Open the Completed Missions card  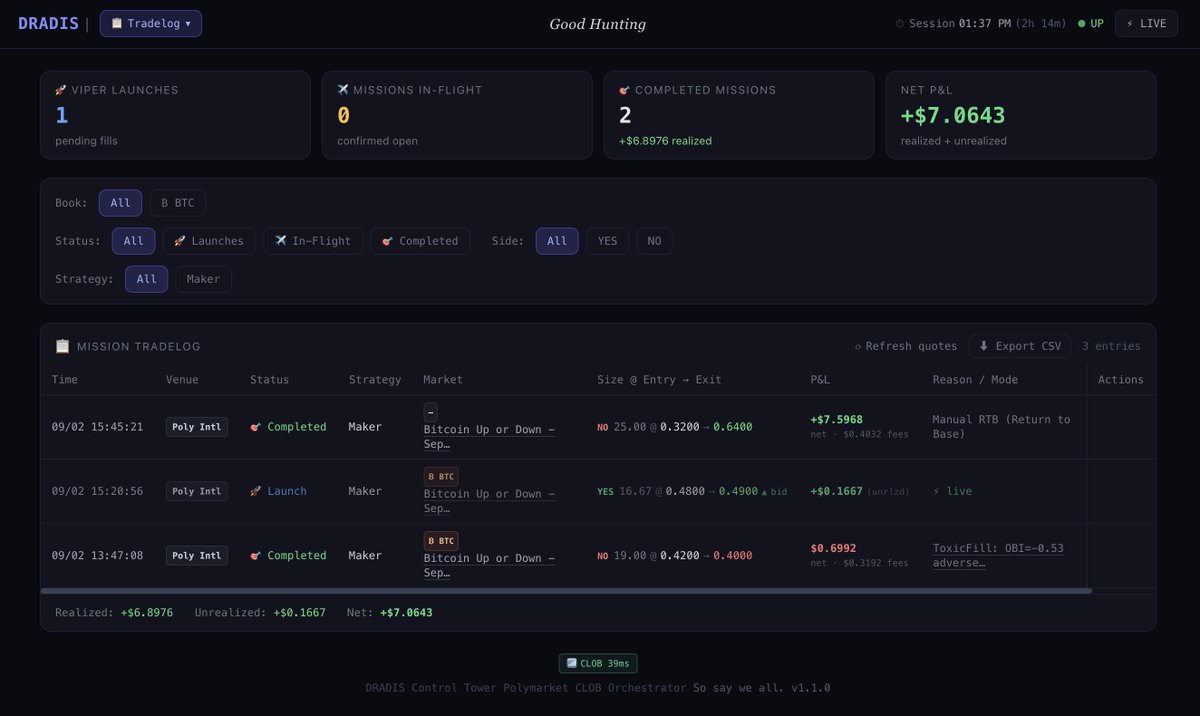tap(739, 115)
